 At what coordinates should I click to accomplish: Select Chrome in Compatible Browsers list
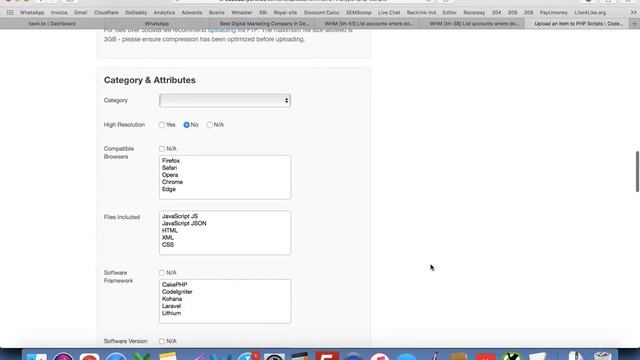click(172, 182)
